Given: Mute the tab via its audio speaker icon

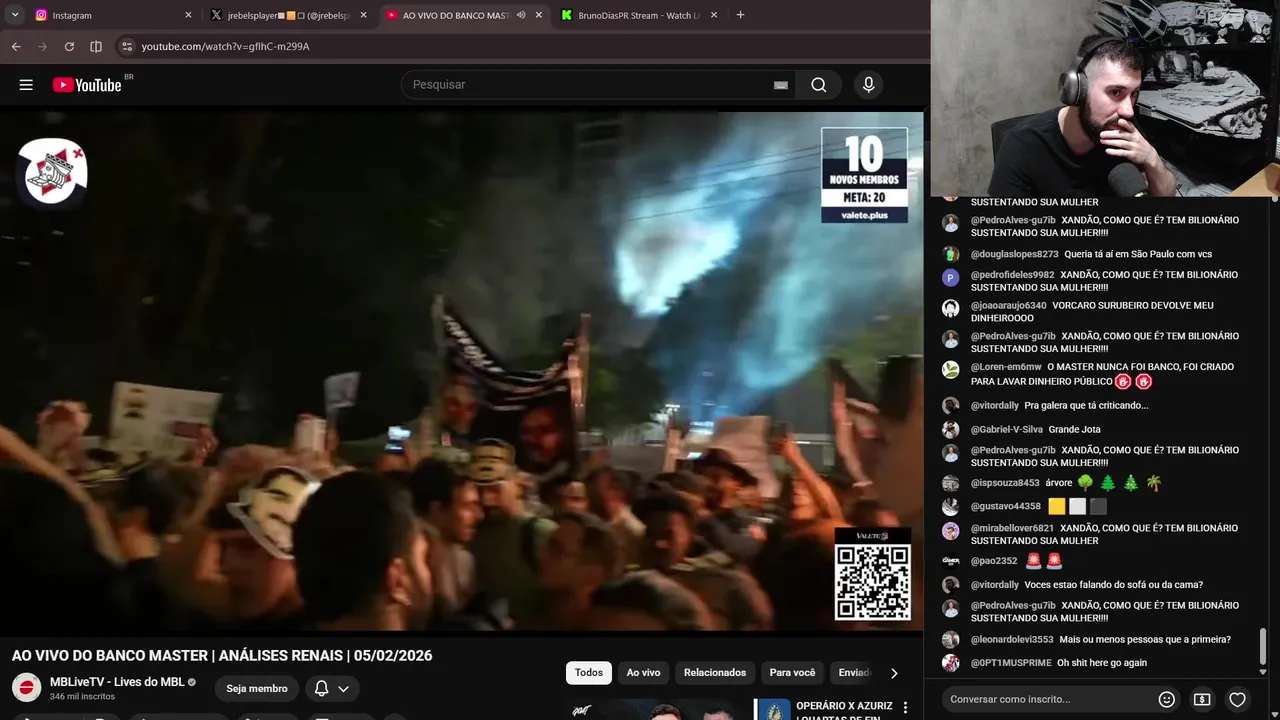Looking at the screenshot, I should click(521, 15).
